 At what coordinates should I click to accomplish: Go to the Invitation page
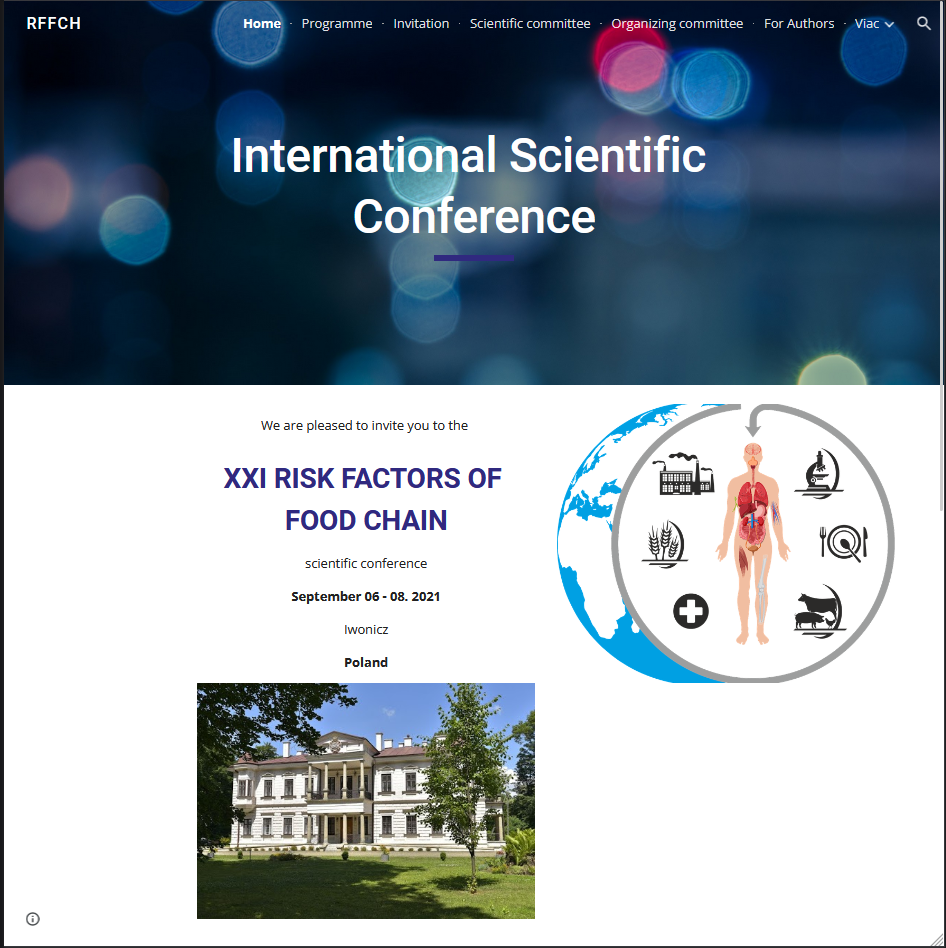[421, 24]
